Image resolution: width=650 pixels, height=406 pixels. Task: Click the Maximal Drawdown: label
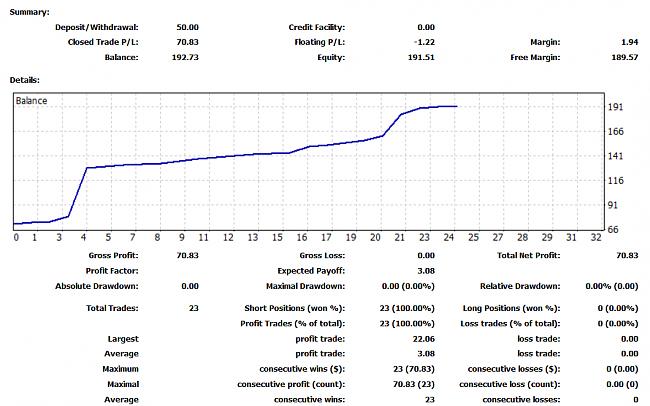point(306,286)
